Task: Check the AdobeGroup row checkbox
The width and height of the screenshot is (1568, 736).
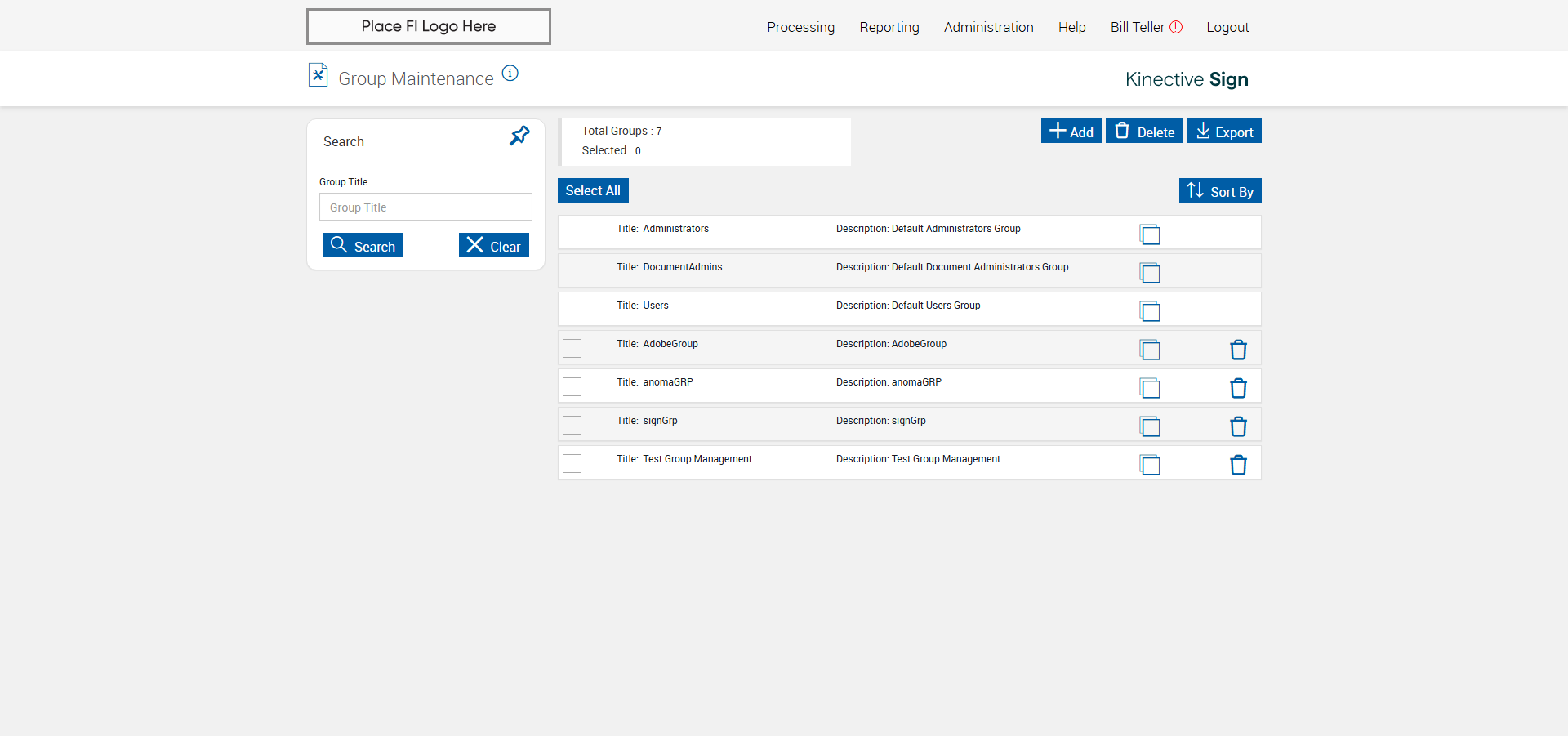Action: tap(572, 348)
